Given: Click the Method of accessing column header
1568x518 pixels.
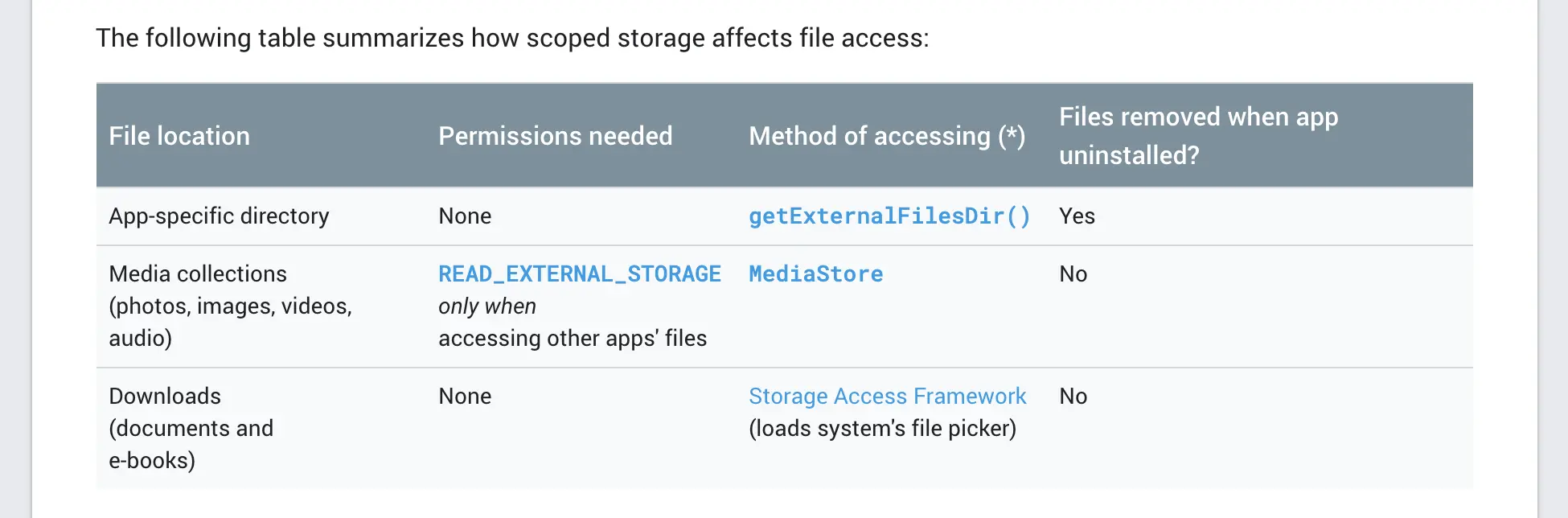Looking at the screenshot, I should point(887,136).
